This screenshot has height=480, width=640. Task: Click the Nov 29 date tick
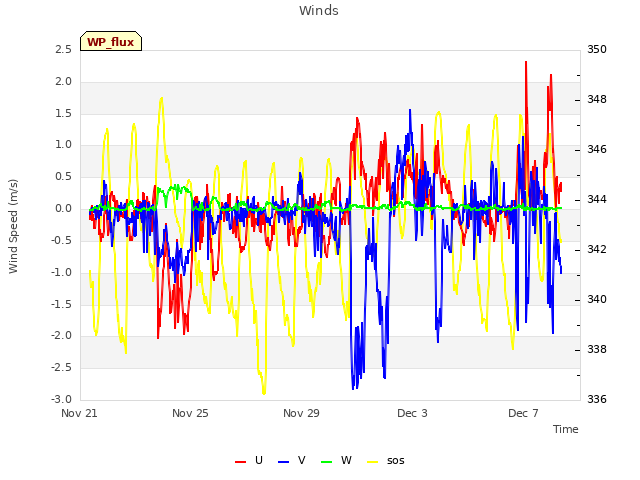tap(301, 413)
